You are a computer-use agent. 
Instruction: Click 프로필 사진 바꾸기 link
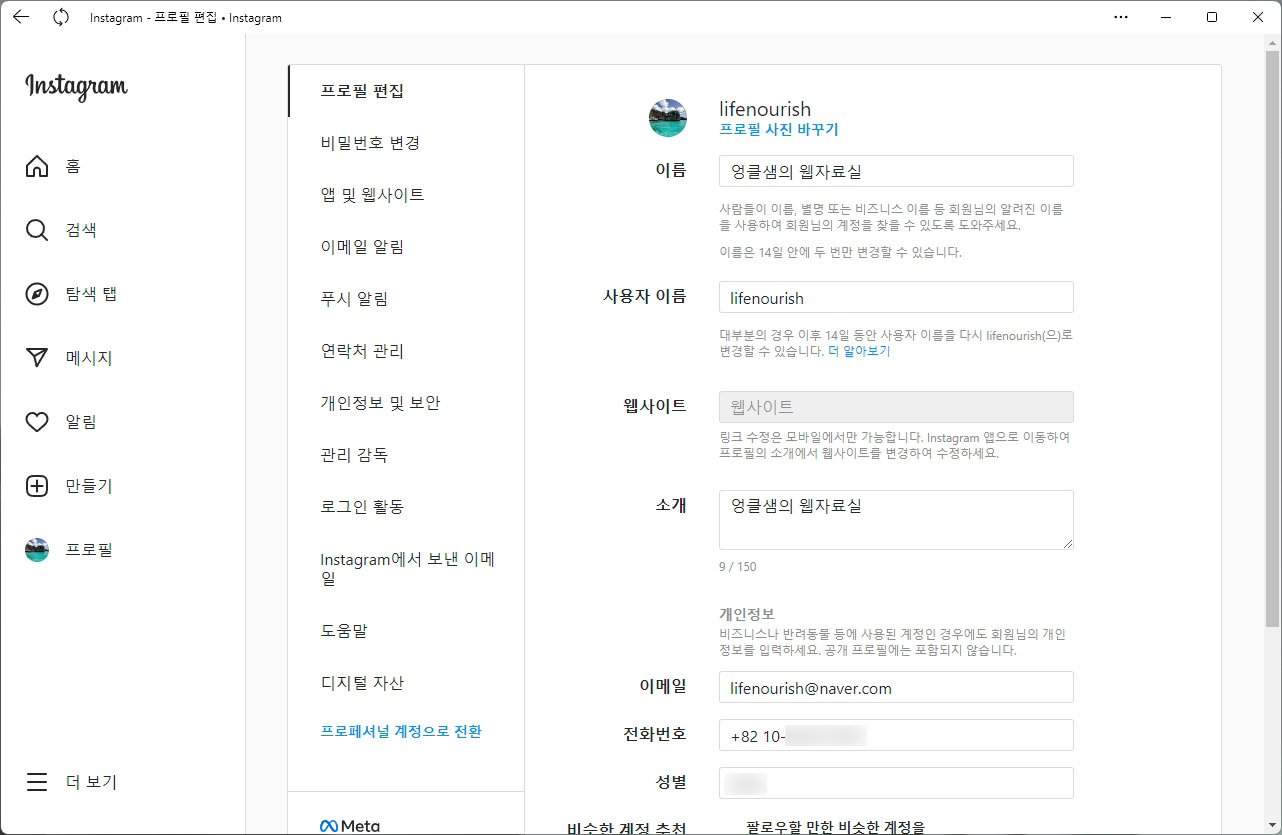(x=779, y=130)
